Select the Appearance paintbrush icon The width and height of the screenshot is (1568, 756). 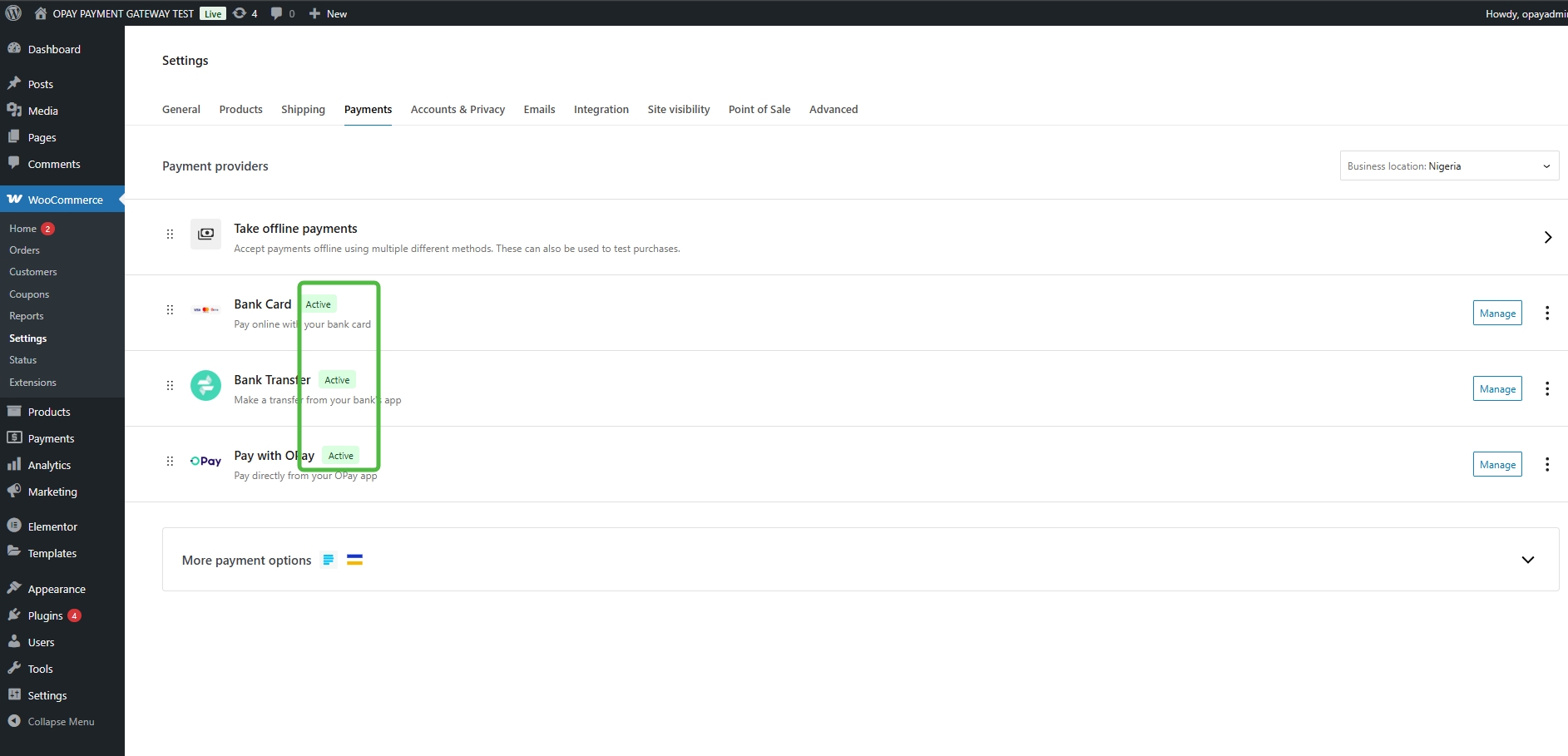pos(15,587)
